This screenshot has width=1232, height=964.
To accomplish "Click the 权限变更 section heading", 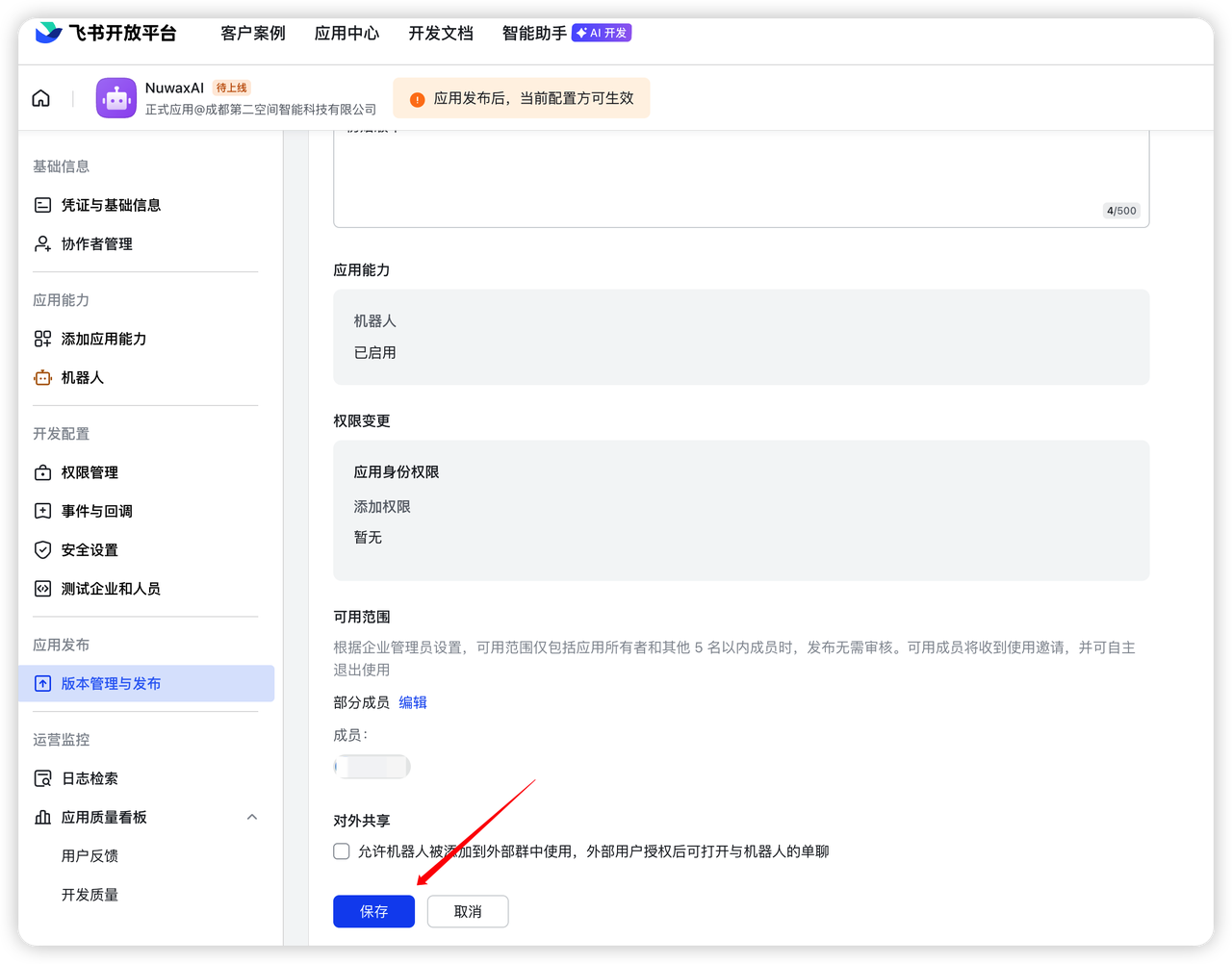I will pyautogui.click(x=362, y=421).
